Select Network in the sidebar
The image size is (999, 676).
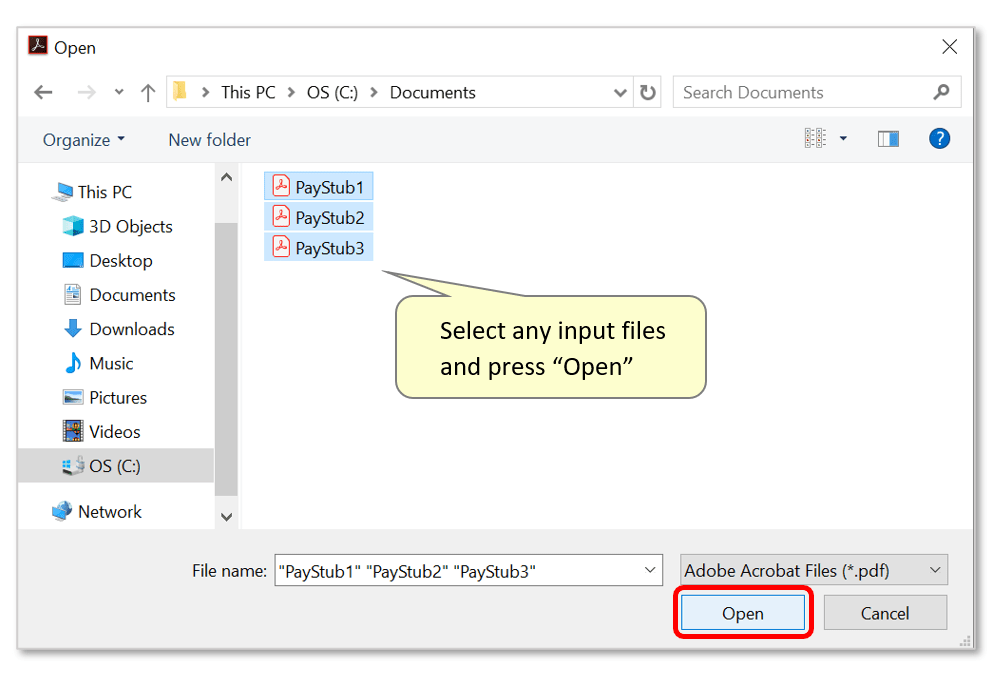click(97, 512)
